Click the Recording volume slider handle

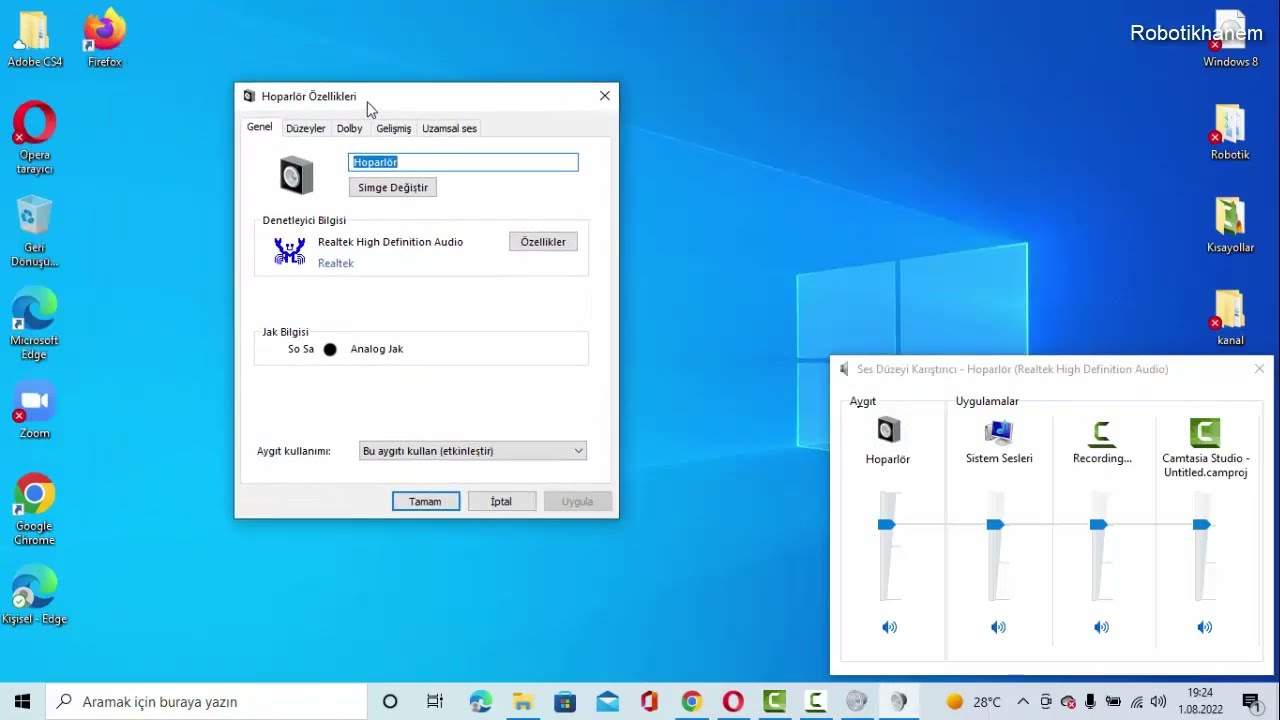[x=1098, y=525]
